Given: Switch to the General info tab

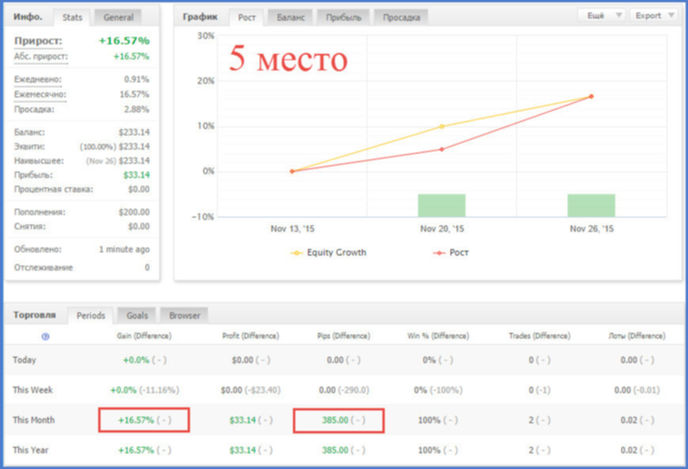Looking at the screenshot, I should (x=118, y=17).
